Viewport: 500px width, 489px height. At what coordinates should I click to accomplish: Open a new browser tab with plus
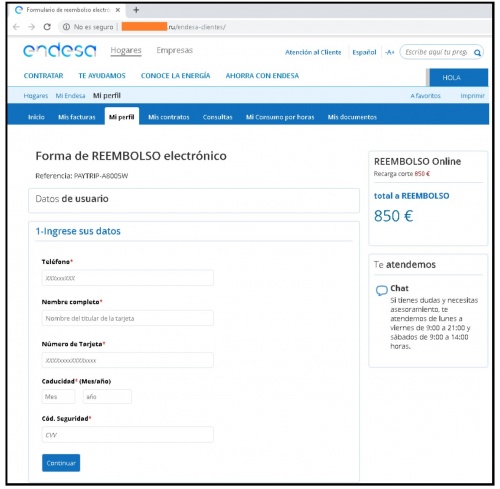pyautogui.click(x=136, y=10)
